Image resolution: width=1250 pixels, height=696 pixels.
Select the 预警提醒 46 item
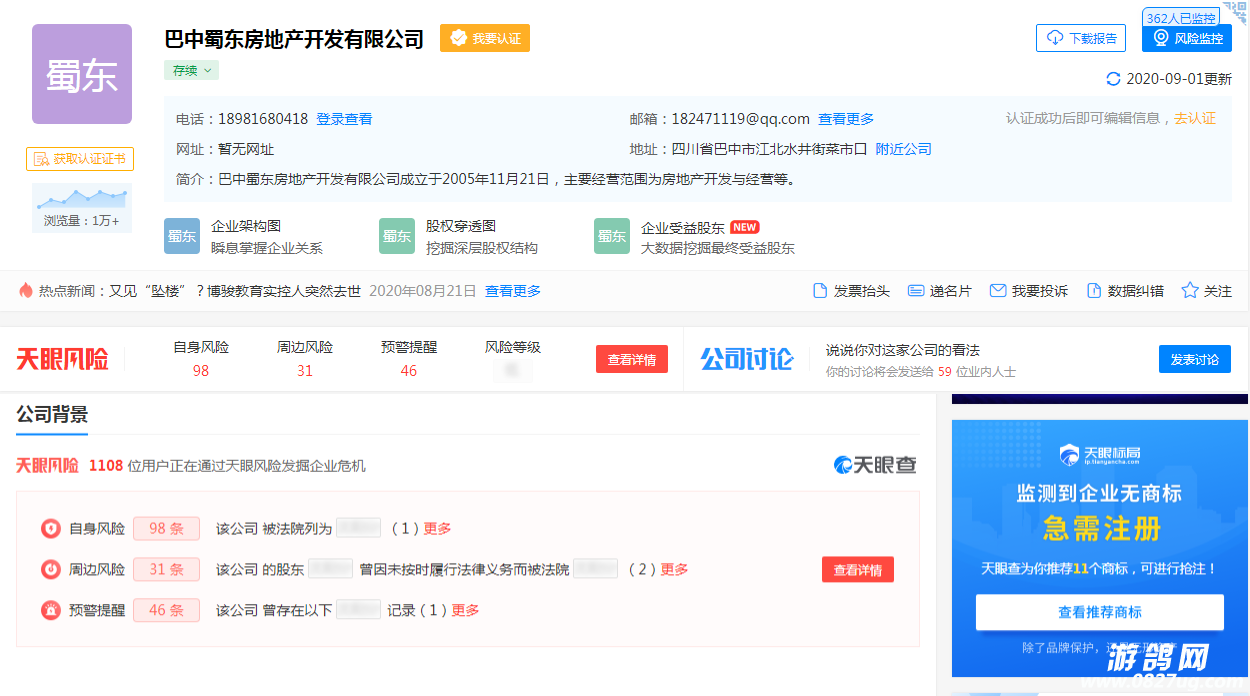click(409, 359)
